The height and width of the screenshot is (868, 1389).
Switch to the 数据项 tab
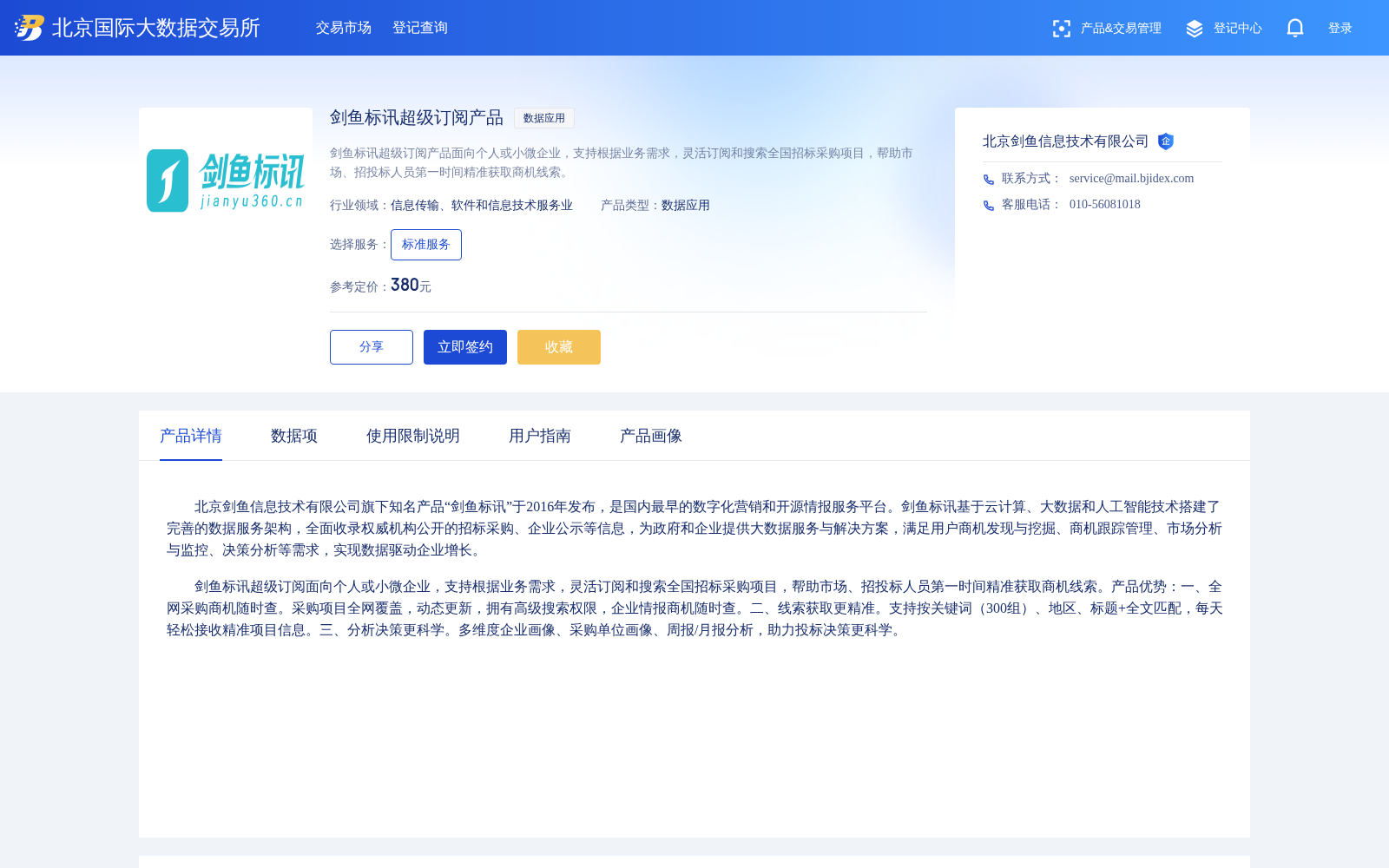pyautogui.click(x=294, y=436)
